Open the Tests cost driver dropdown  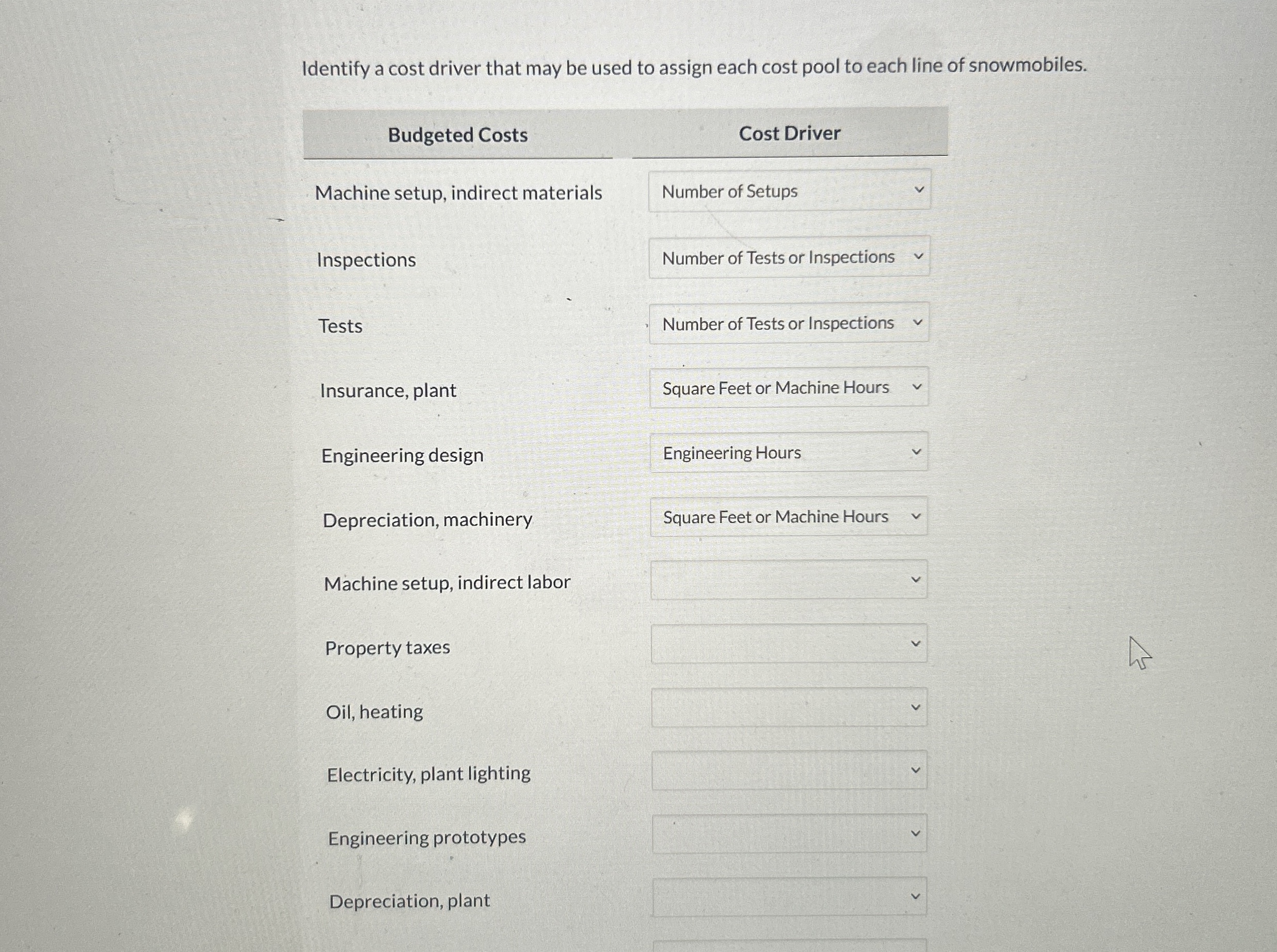click(789, 323)
